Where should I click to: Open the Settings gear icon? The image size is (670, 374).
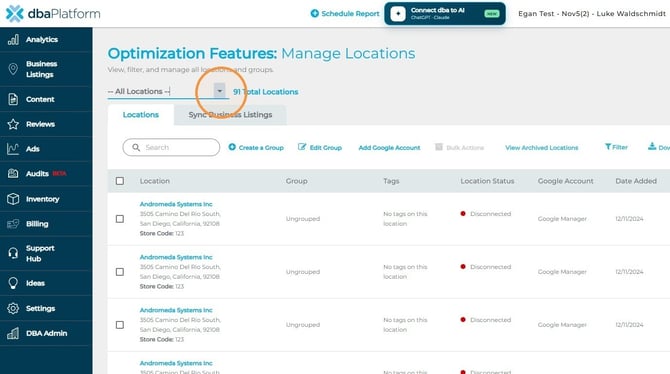[13, 308]
